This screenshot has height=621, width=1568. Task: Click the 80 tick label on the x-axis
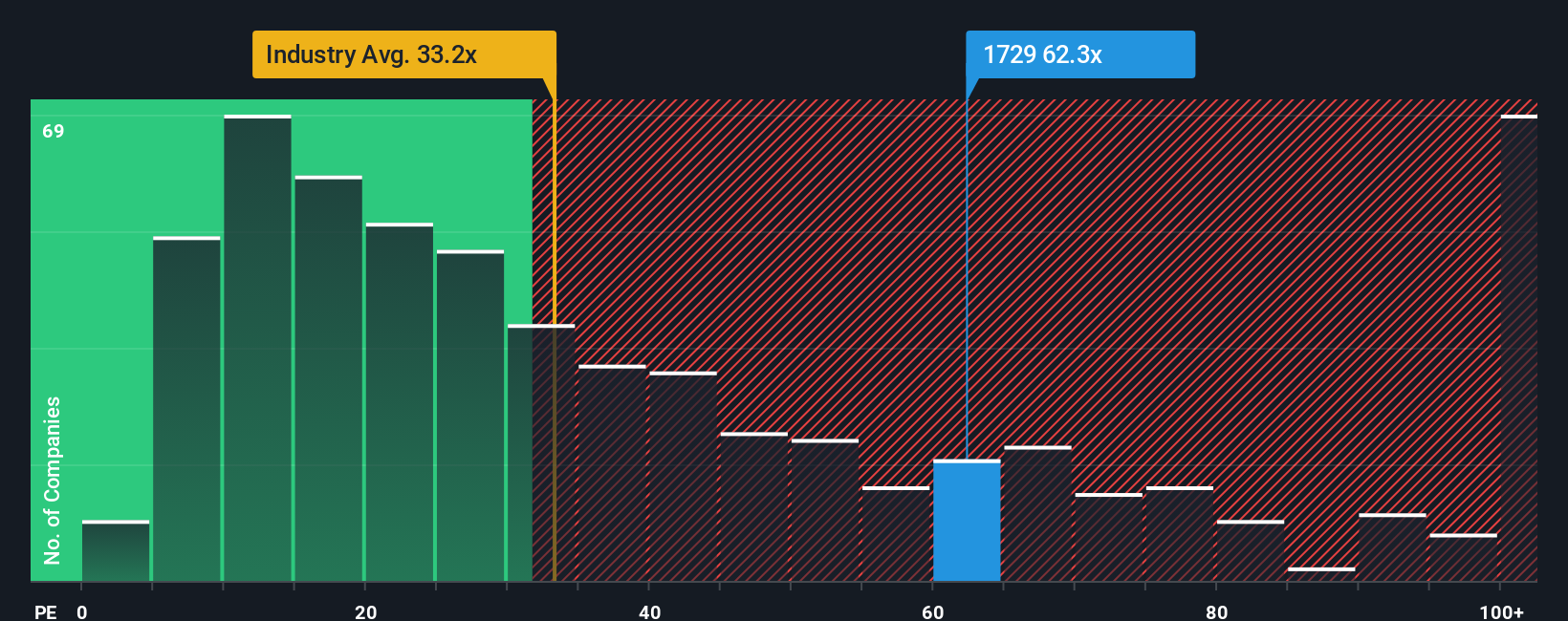[1216, 611]
